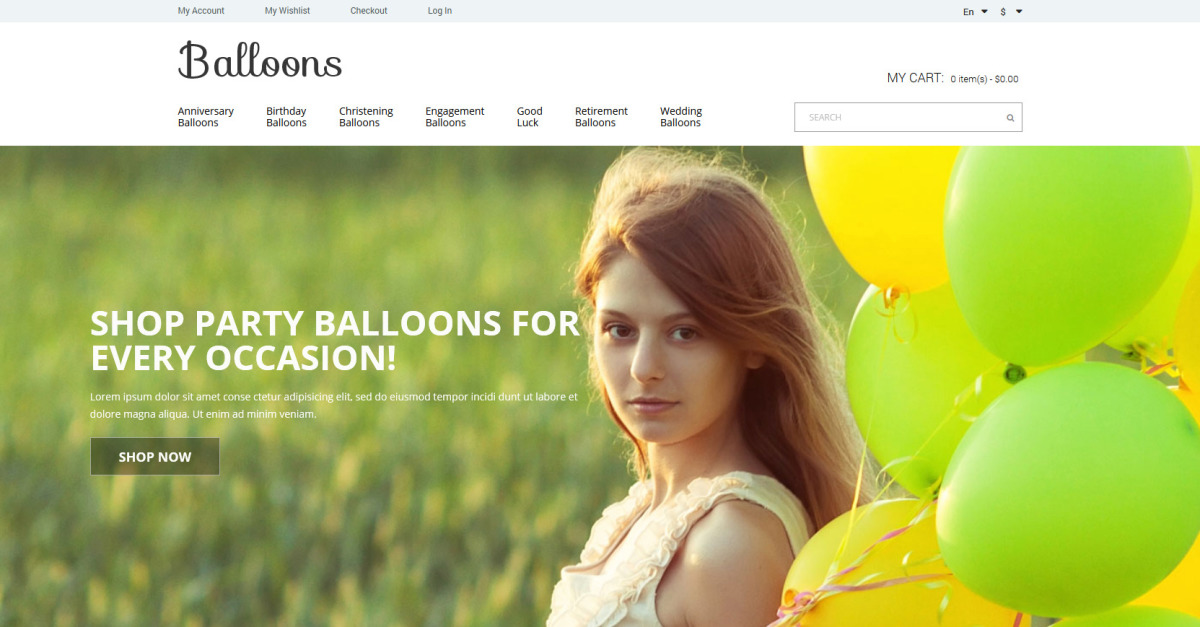Expand the En language dropdown

coord(975,12)
